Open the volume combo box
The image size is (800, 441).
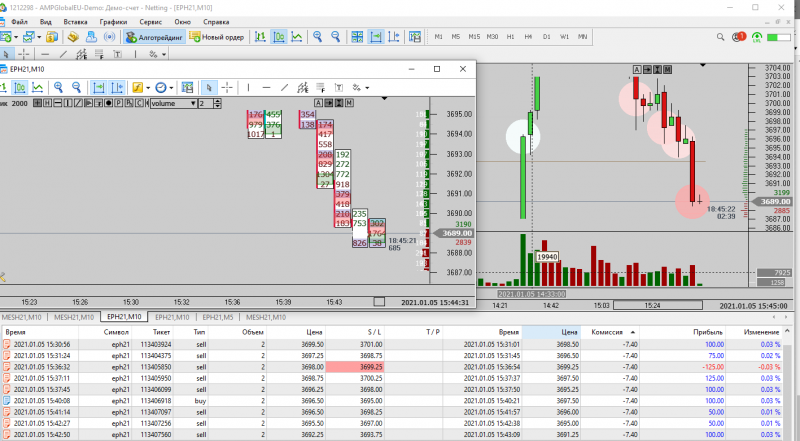coord(173,103)
